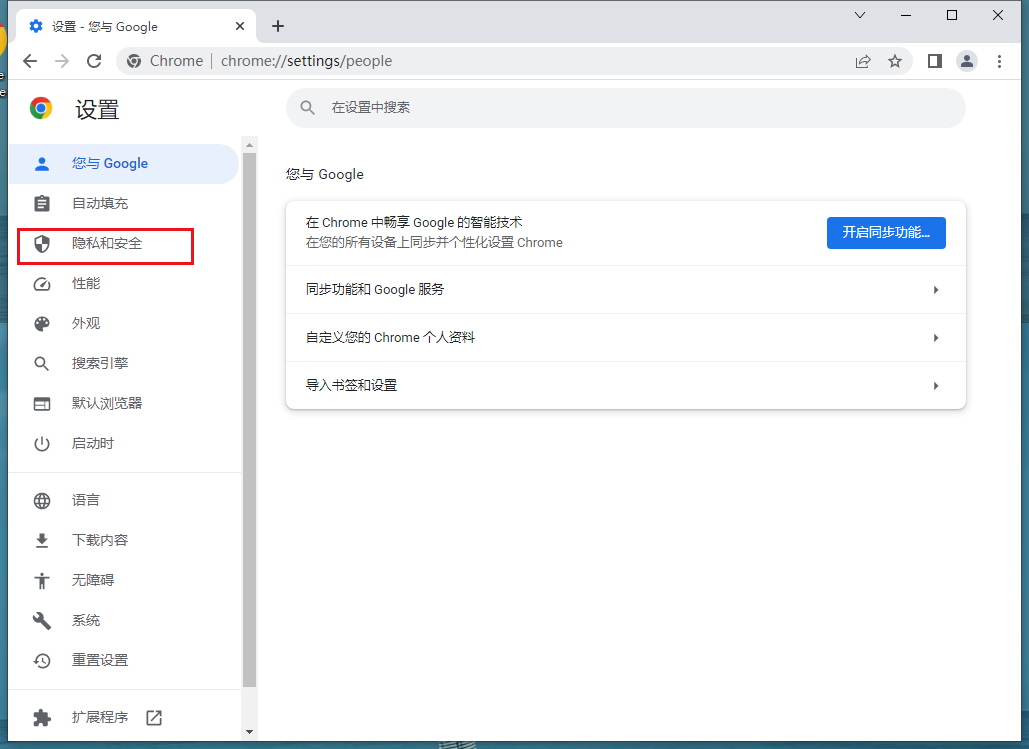Click the sidebar scrollbar up arrow

[x=249, y=145]
